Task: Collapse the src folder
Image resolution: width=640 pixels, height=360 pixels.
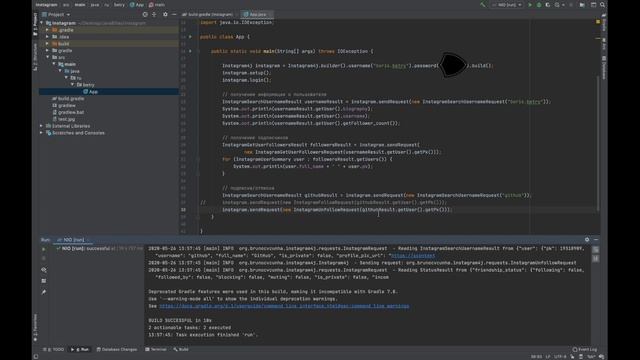Action: 48,57
